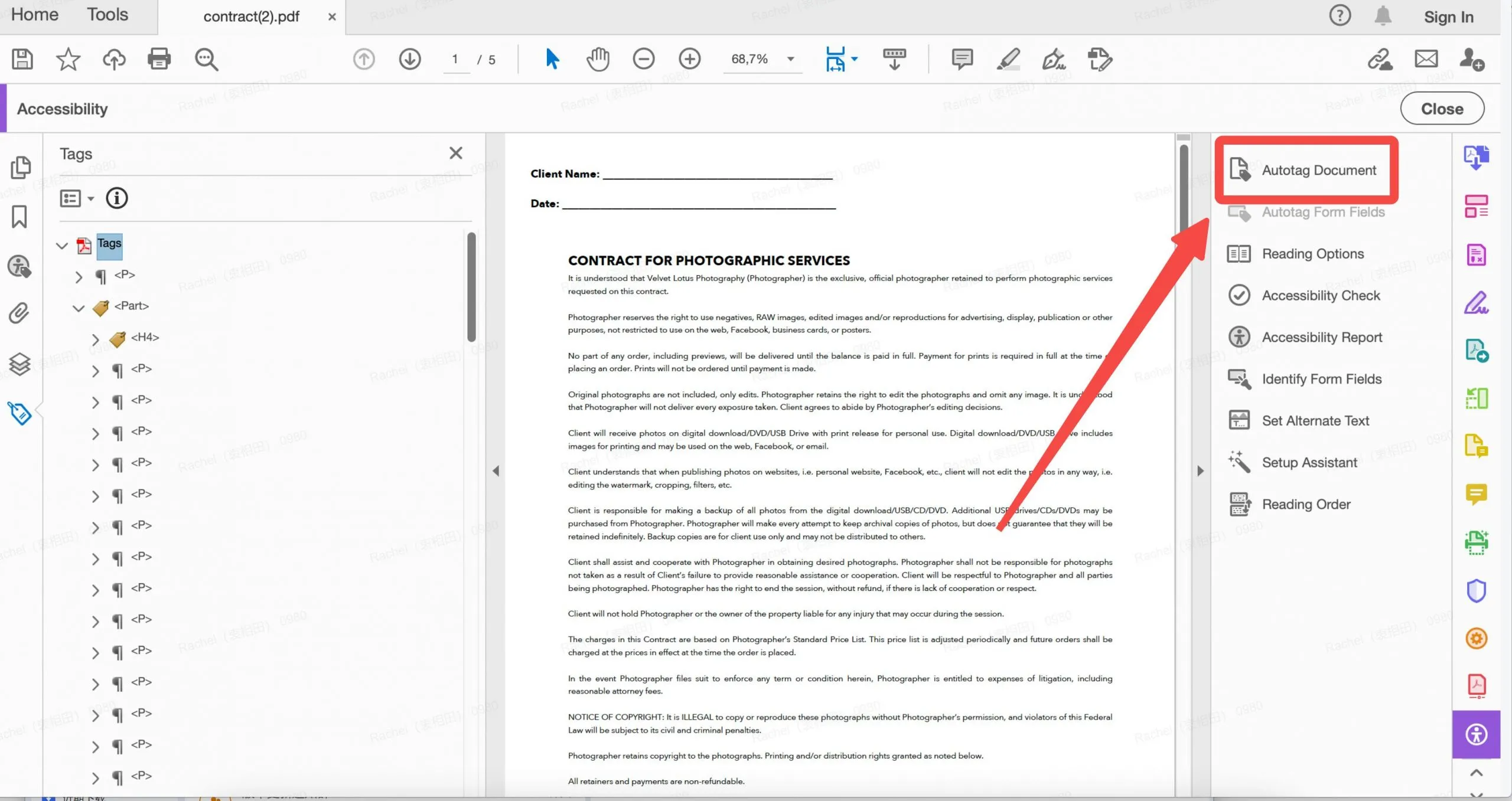Run Accessibility Check from right panel
1512x801 pixels.
(x=1321, y=295)
